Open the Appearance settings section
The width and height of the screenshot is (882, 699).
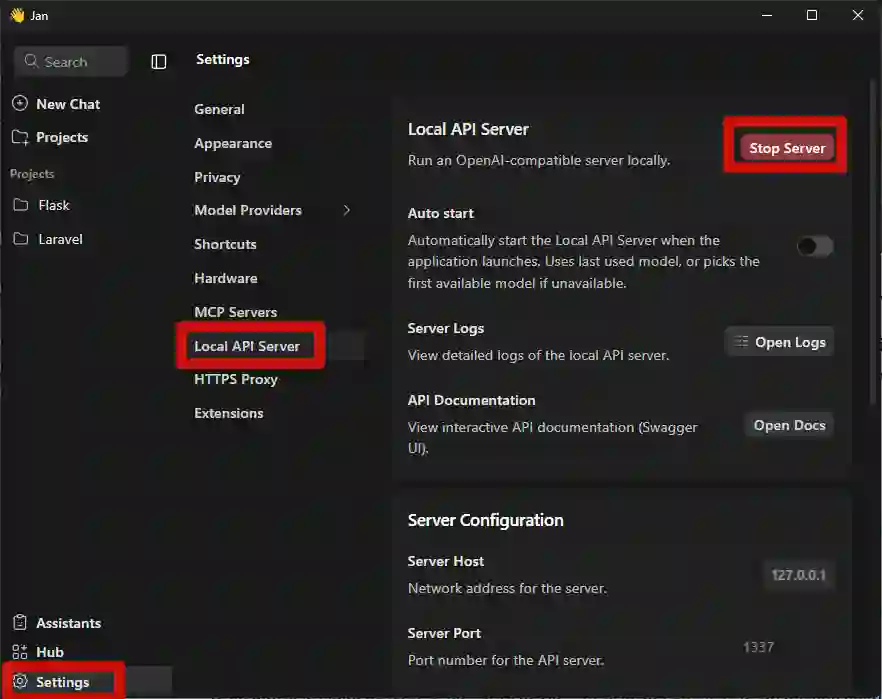pos(233,143)
